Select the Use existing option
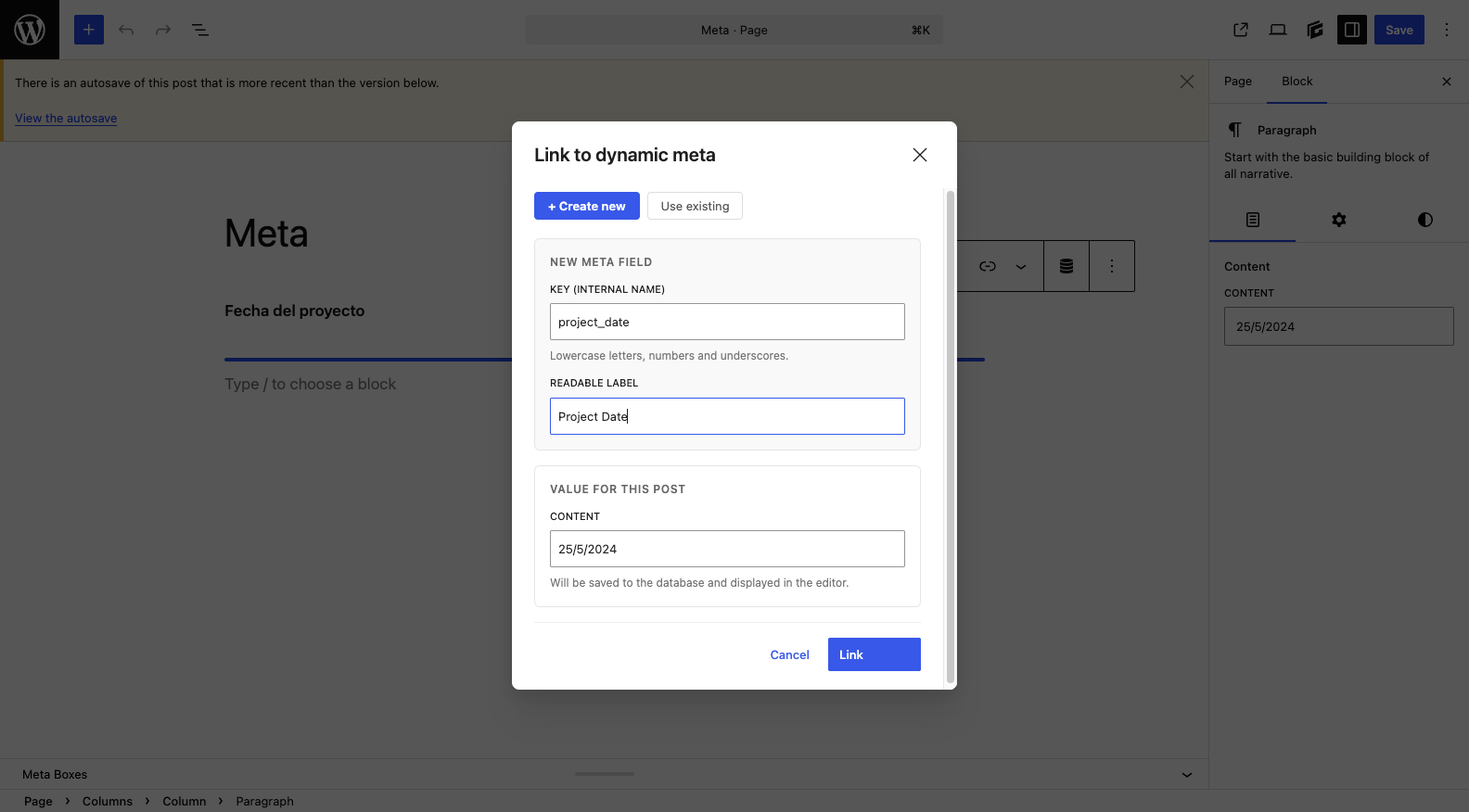 tap(695, 206)
